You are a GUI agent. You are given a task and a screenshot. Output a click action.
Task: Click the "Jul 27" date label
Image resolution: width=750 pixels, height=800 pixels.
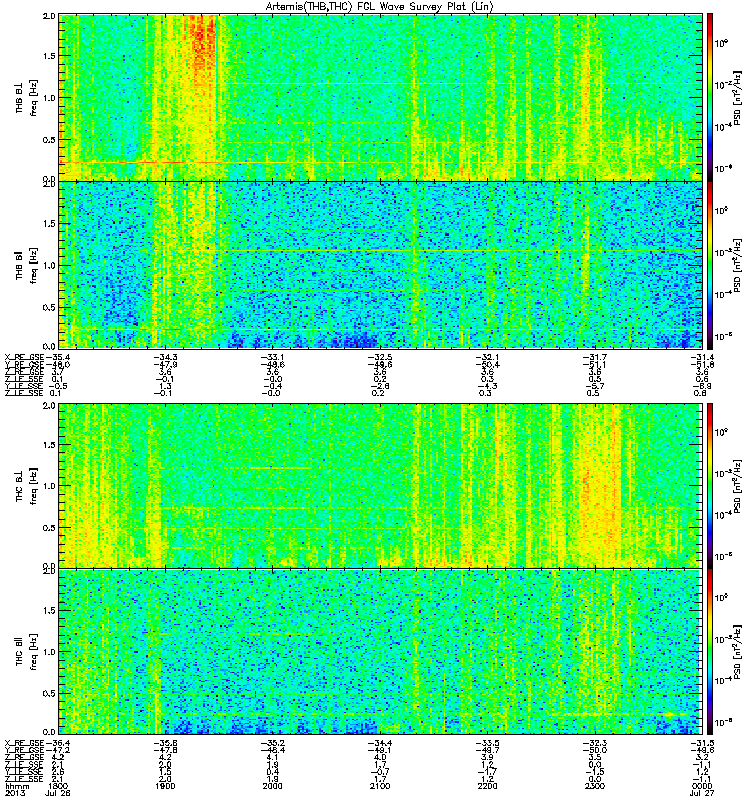click(702, 793)
